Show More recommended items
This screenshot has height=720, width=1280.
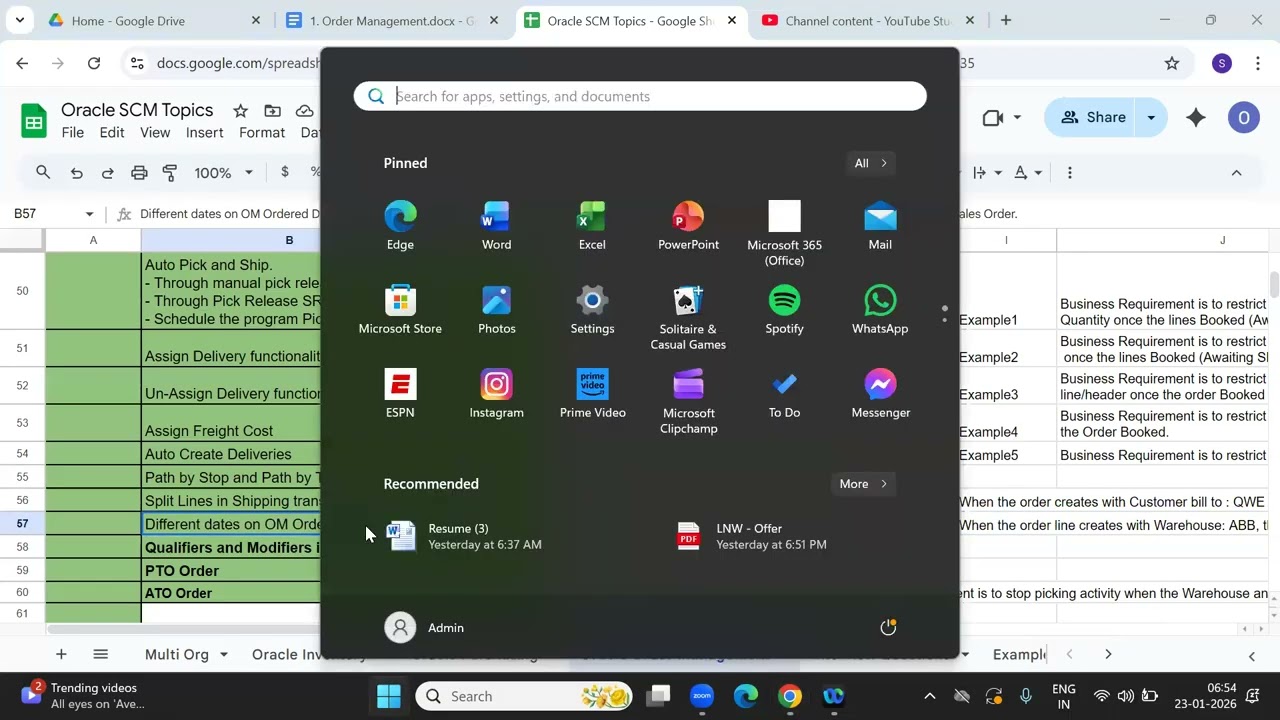[x=863, y=484]
